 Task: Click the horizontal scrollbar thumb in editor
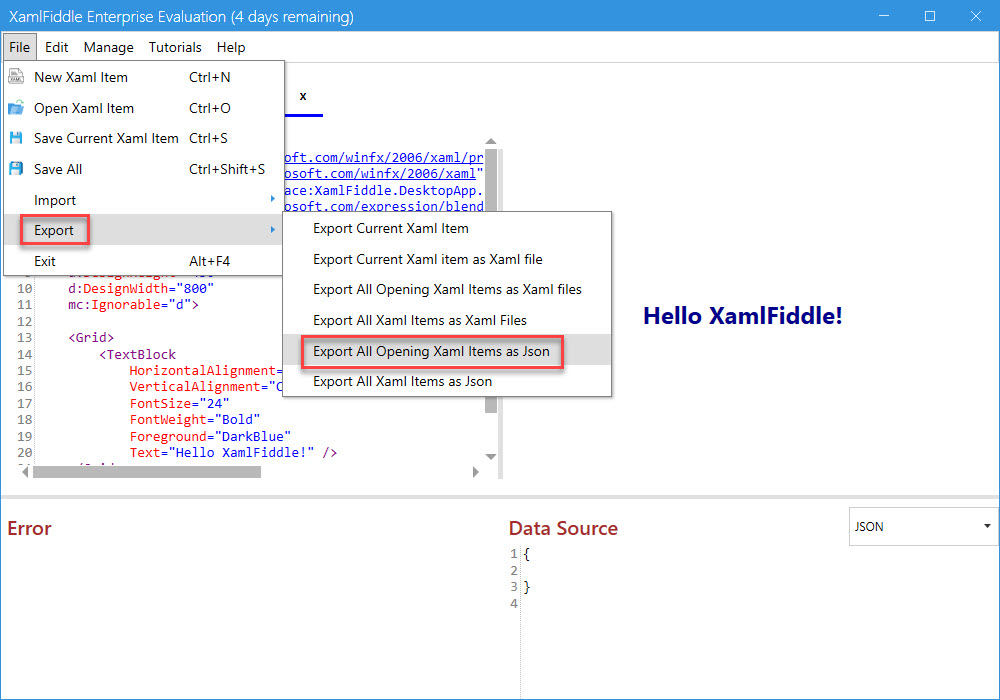pos(147,472)
